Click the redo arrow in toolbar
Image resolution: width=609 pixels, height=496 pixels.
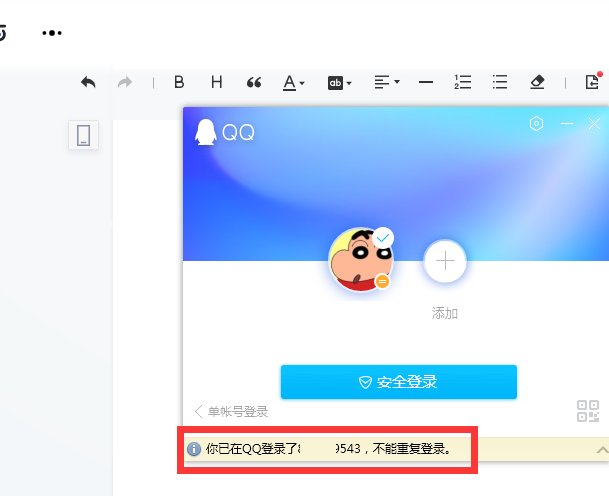click(x=125, y=82)
